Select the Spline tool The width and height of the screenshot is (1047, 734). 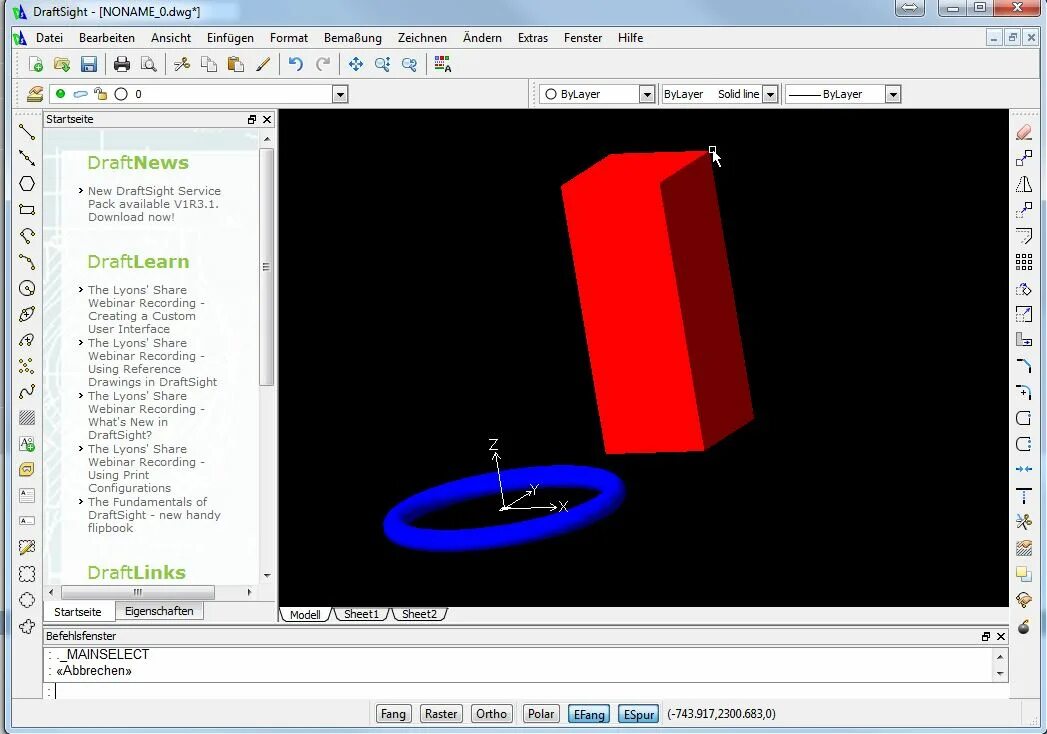(x=27, y=392)
